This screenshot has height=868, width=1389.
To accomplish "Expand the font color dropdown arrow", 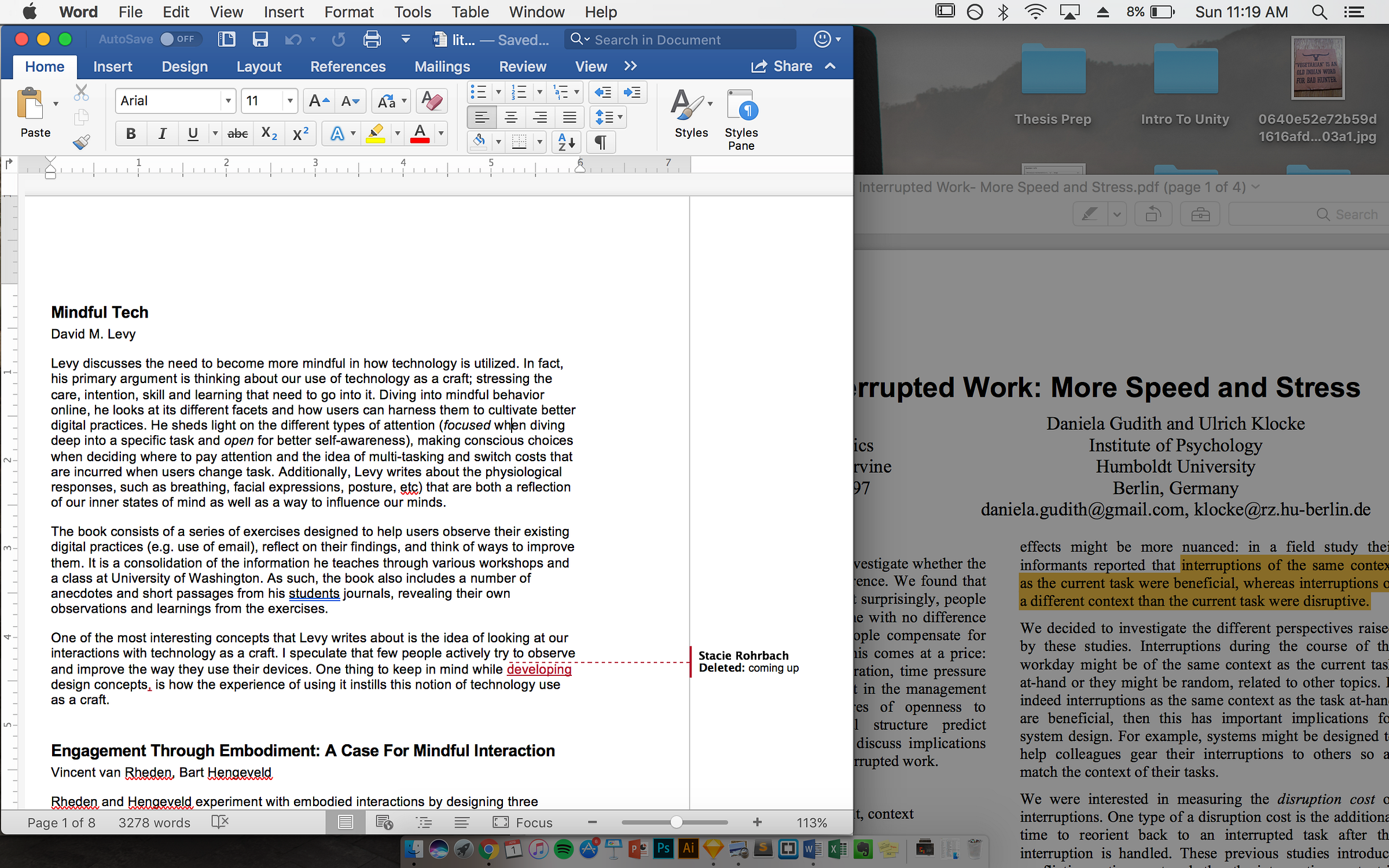I will pos(441,134).
